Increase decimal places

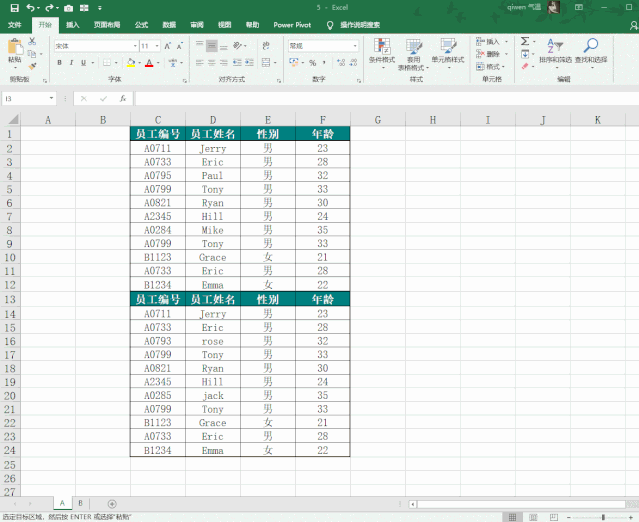pyautogui.click(x=341, y=63)
